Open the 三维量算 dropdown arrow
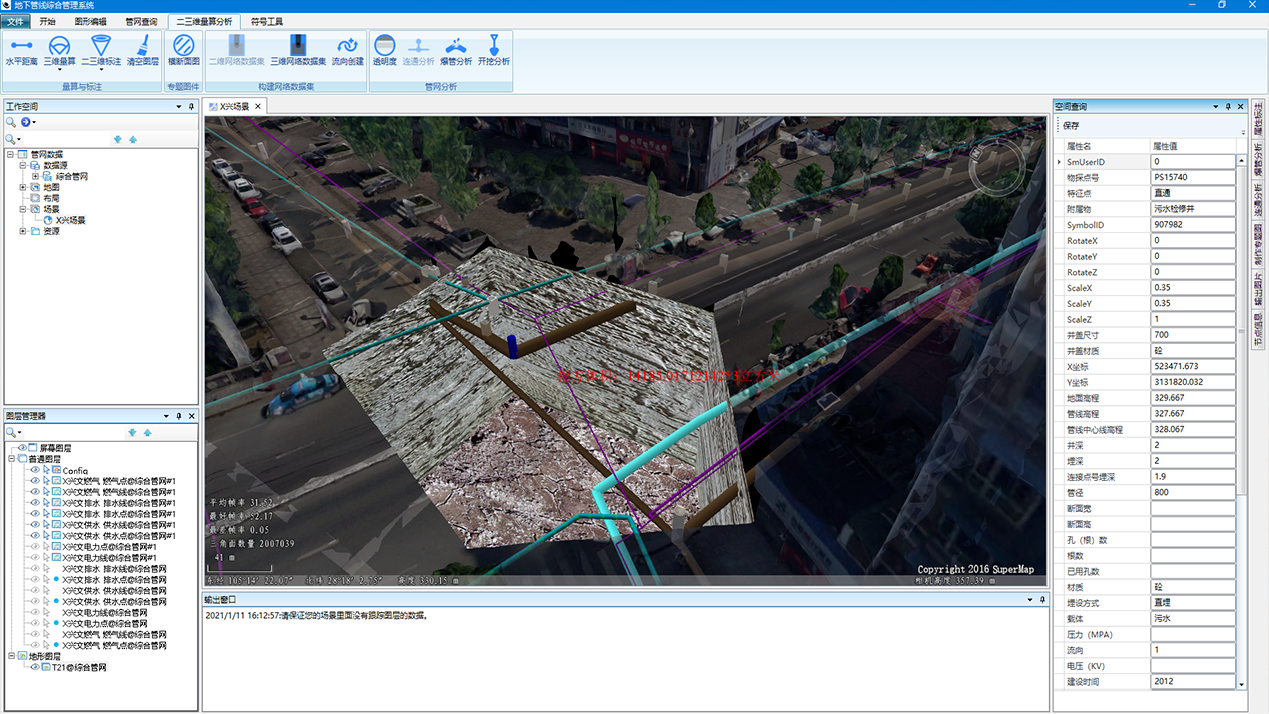 click(60, 72)
